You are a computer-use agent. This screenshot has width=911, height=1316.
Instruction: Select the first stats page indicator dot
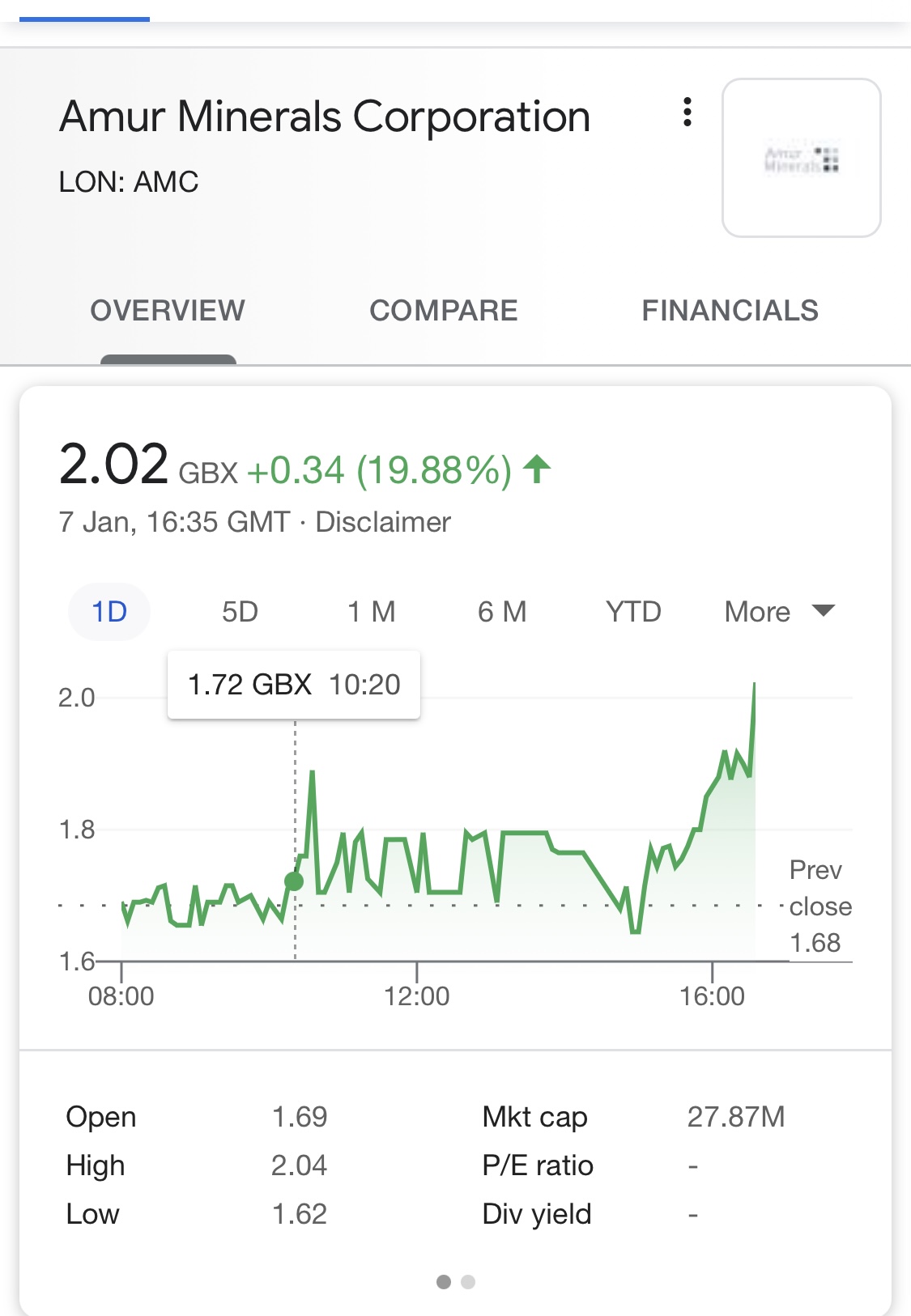coord(443,1282)
